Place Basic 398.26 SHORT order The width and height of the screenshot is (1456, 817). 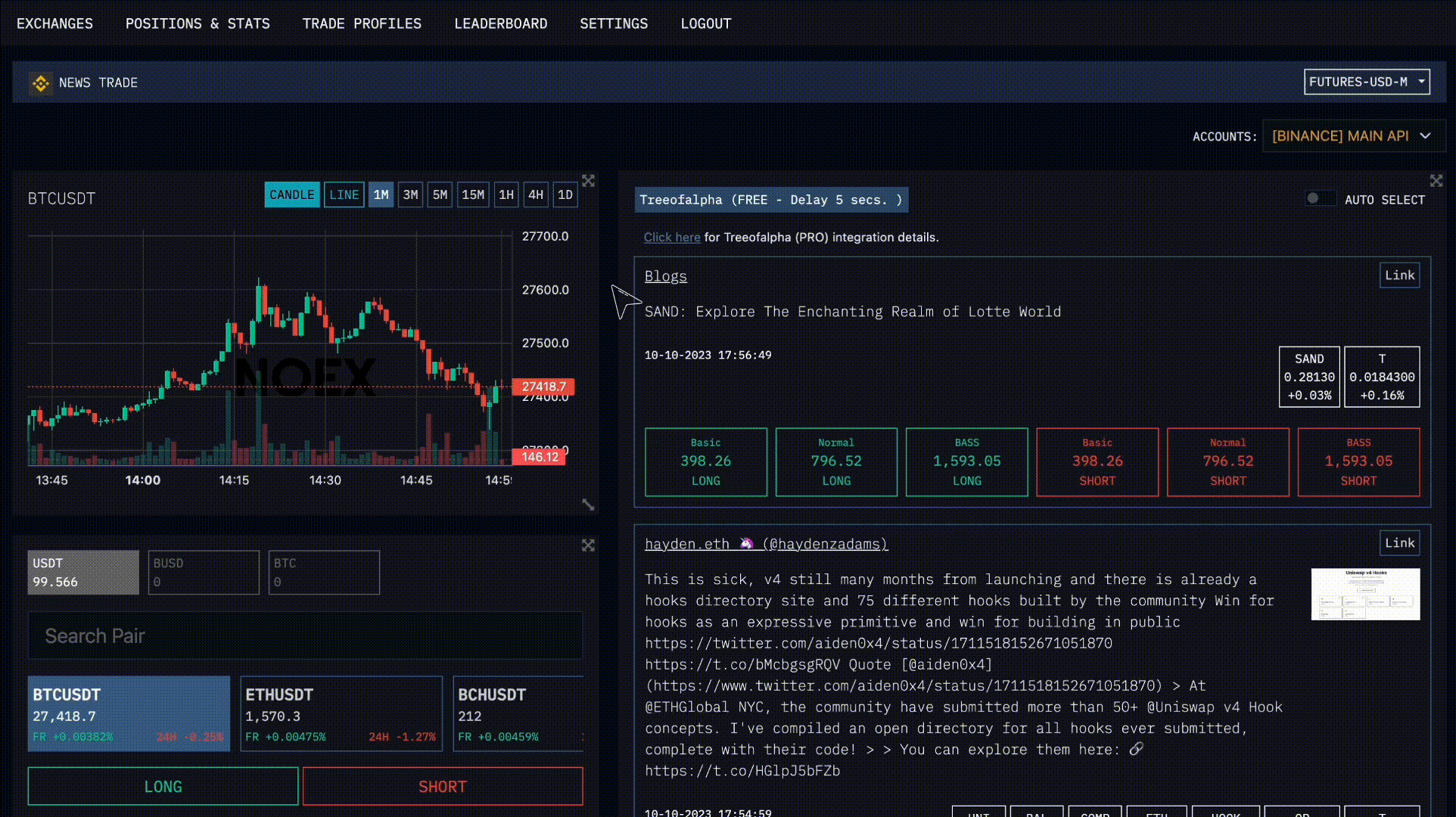tap(1097, 462)
